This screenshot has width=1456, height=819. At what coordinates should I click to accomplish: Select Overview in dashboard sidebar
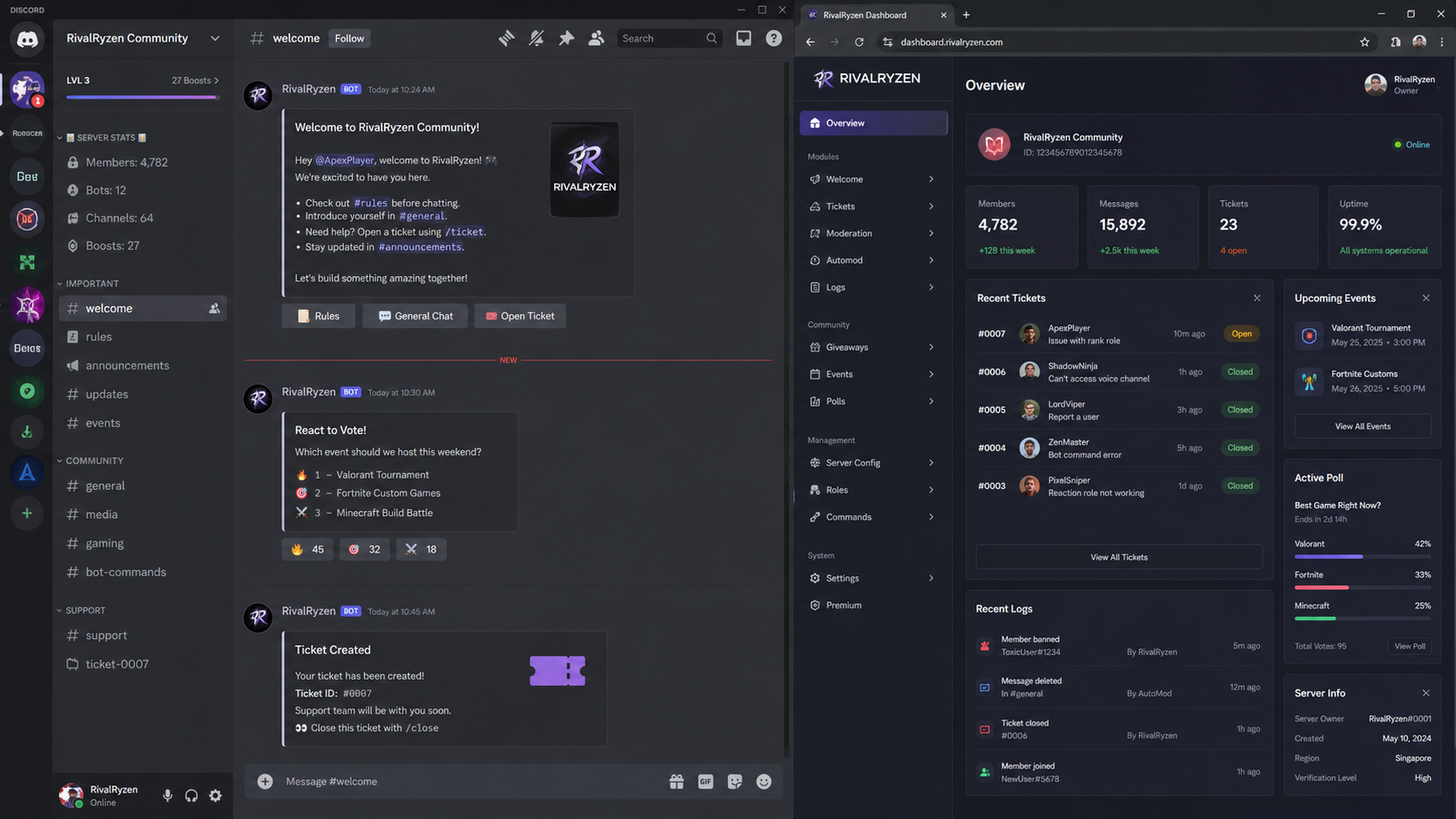click(873, 123)
